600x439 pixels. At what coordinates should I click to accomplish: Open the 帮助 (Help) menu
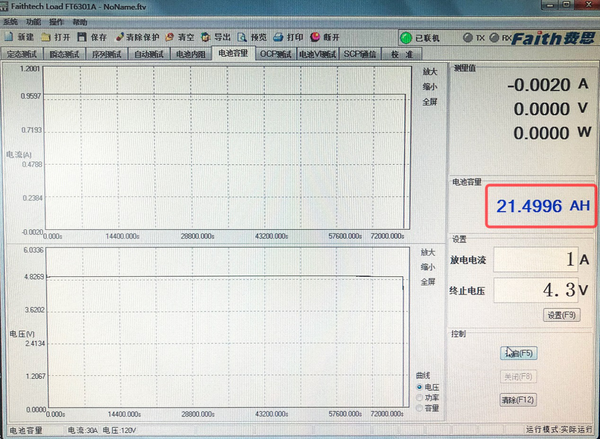[79, 21]
